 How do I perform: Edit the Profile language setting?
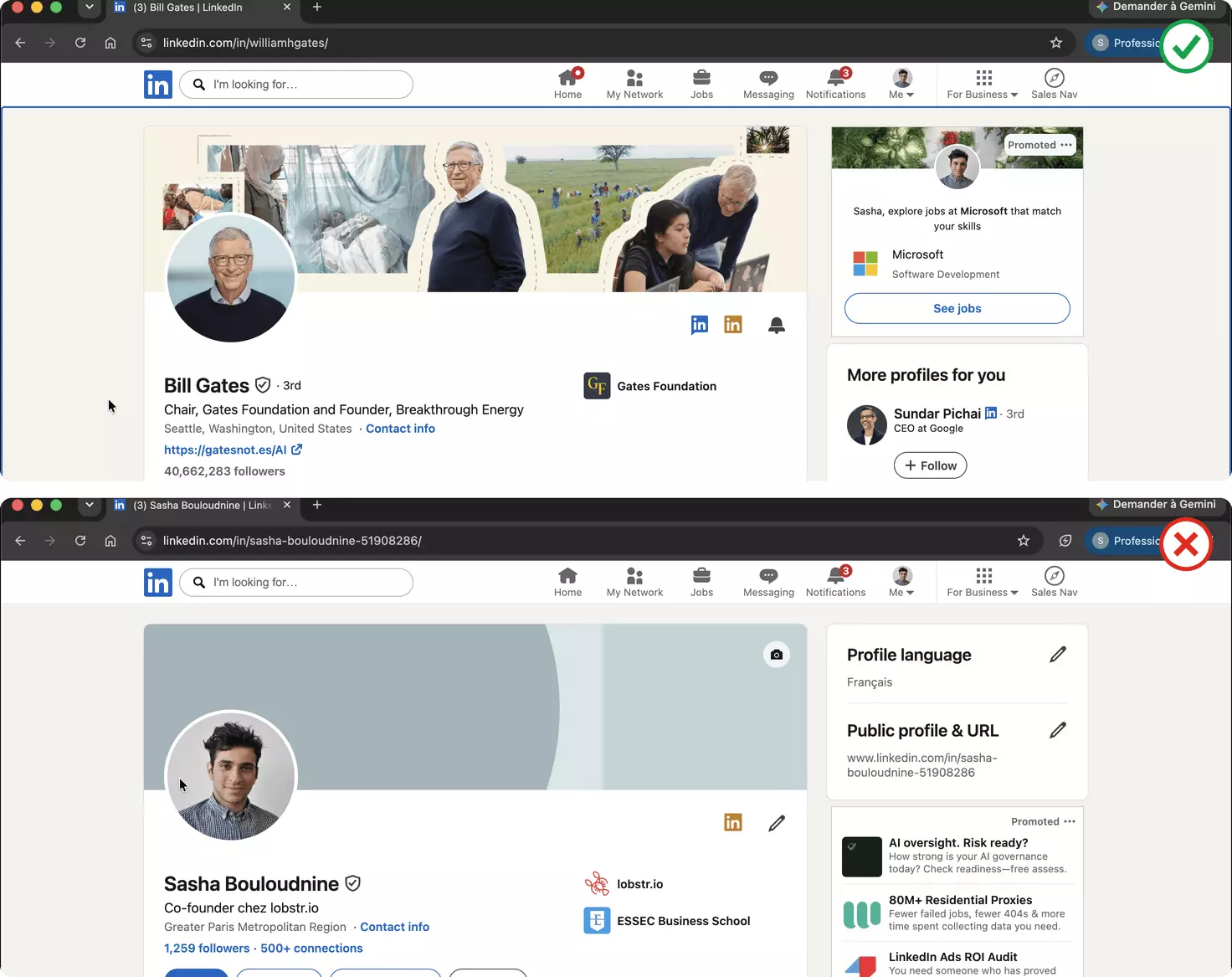(x=1058, y=654)
